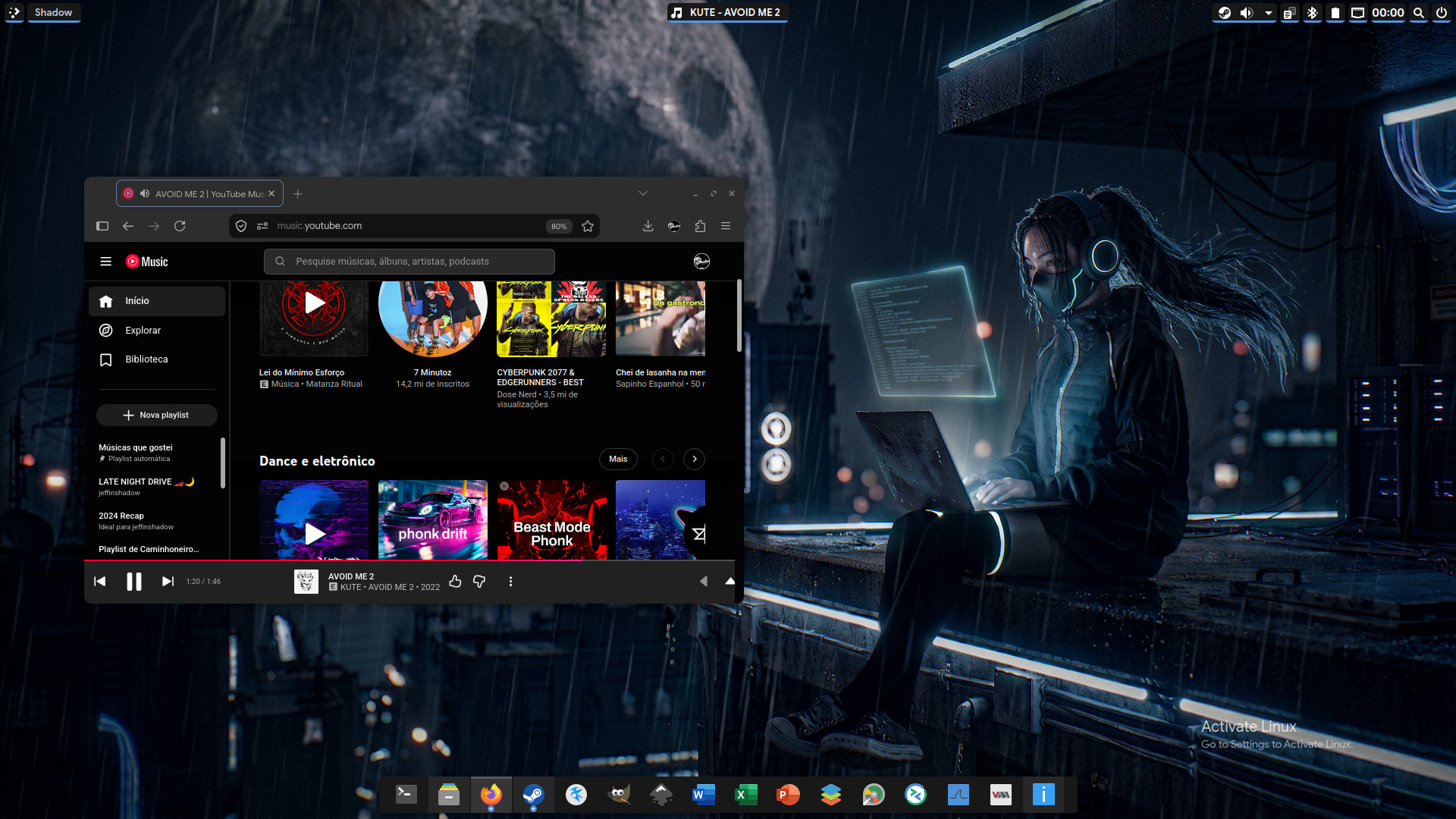
Task: Reload the YouTube Music page
Action: pyautogui.click(x=180, y=226)
